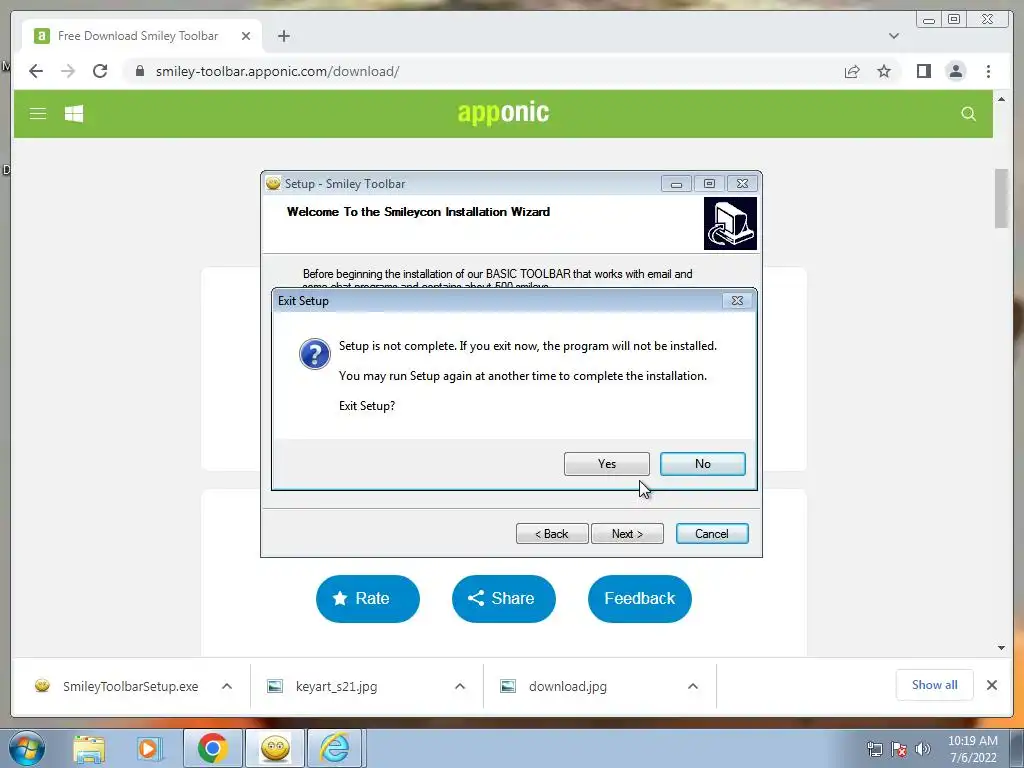Close the downloads bar
The height and width of the screenshot is (768, 1024).
pos(991,685)
